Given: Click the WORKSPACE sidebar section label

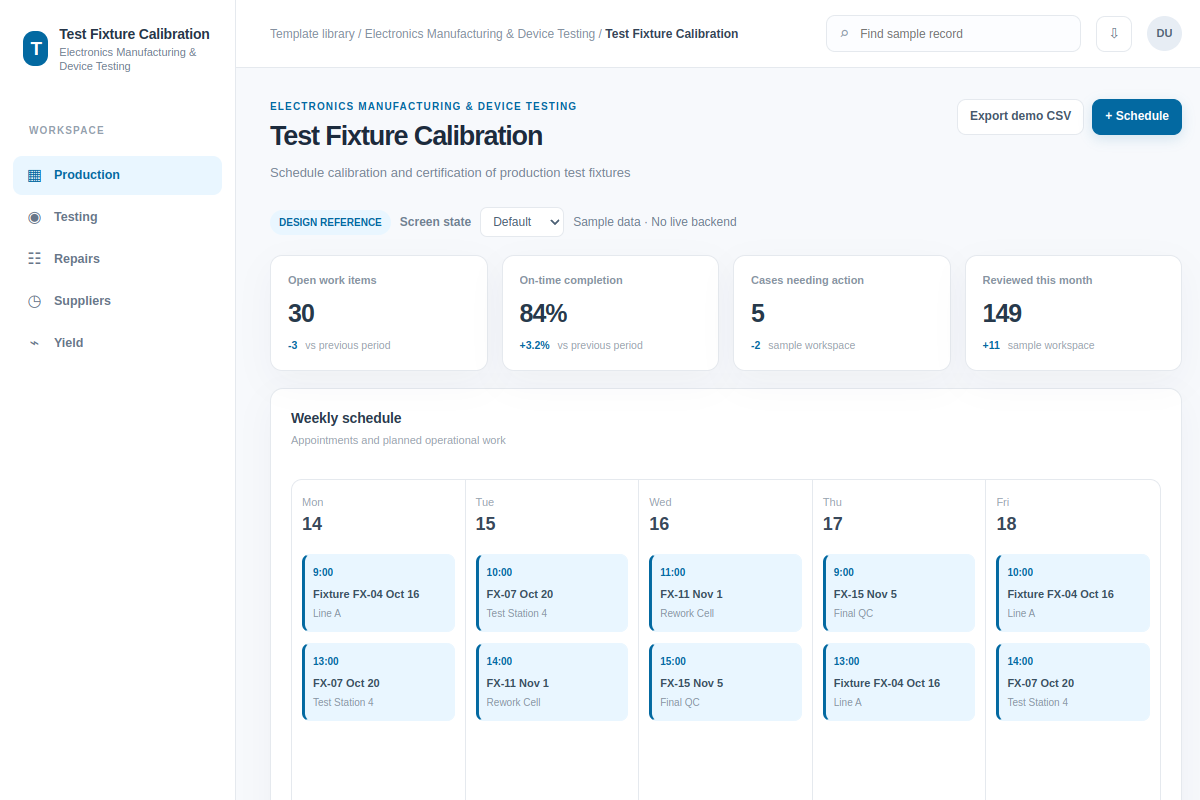Looking at the screenshot, I should coord(67,131).
